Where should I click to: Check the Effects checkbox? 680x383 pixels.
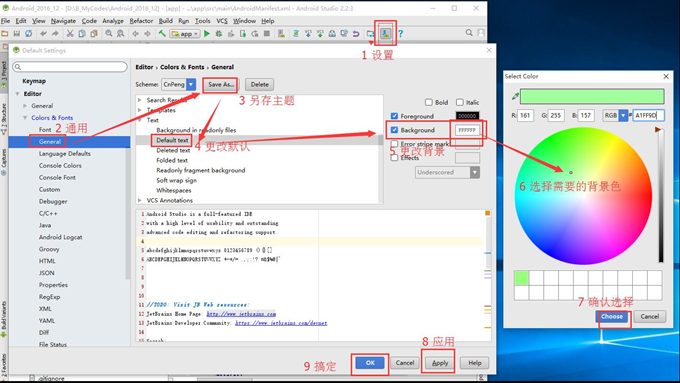point(394,157)
